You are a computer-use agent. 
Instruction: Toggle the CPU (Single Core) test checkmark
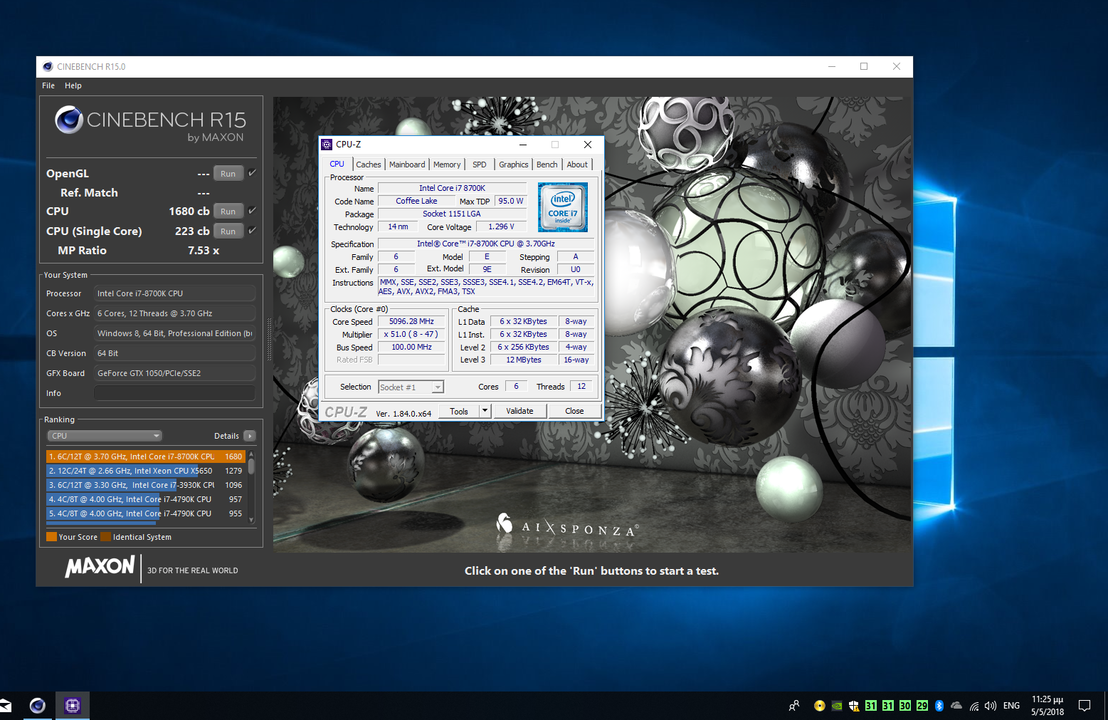coord(252,230)
